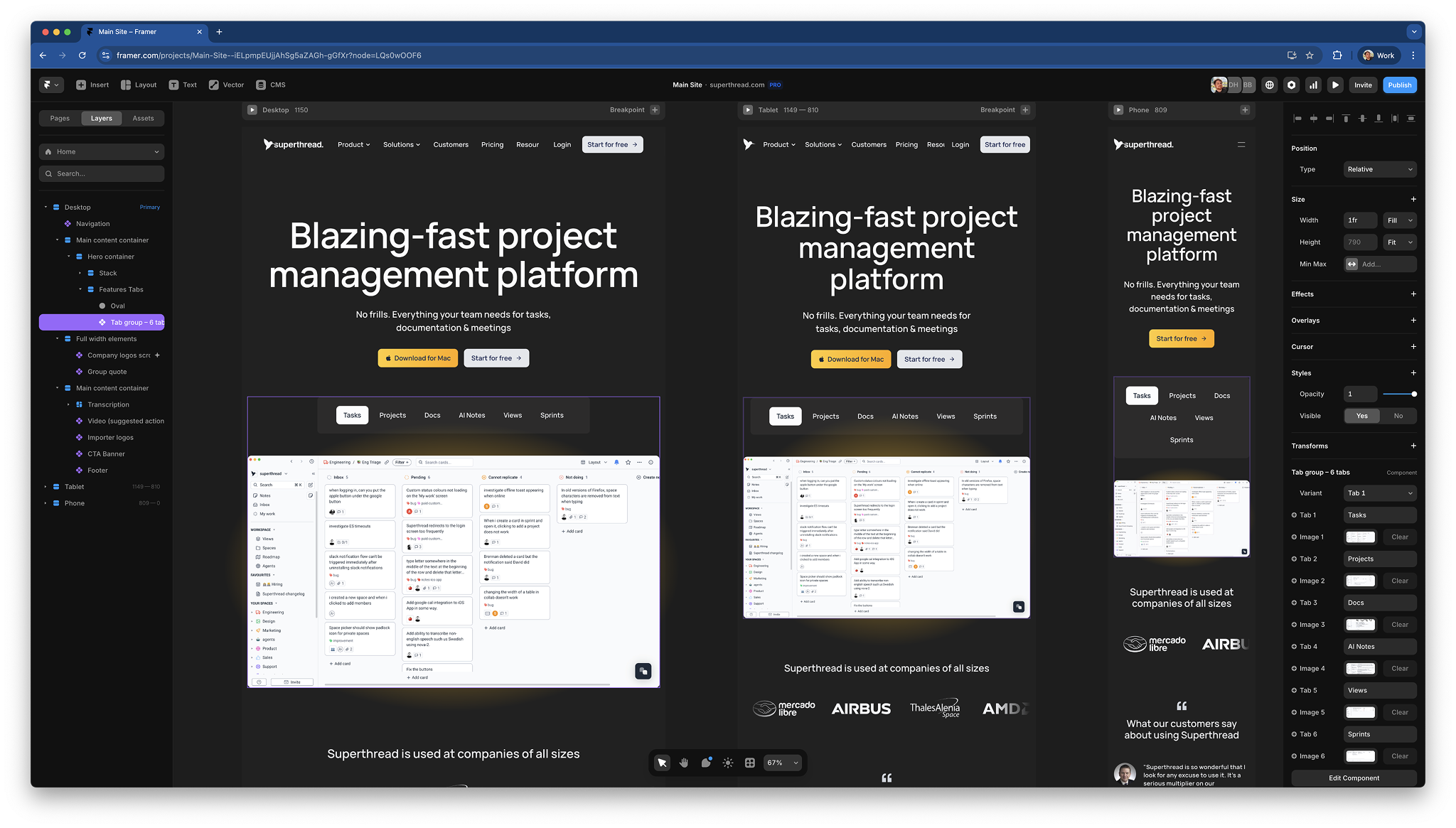Viewport: 1456px width, 828px height.
Task: Toggle the light mode sun icon
Action: [x=727, y=763]
